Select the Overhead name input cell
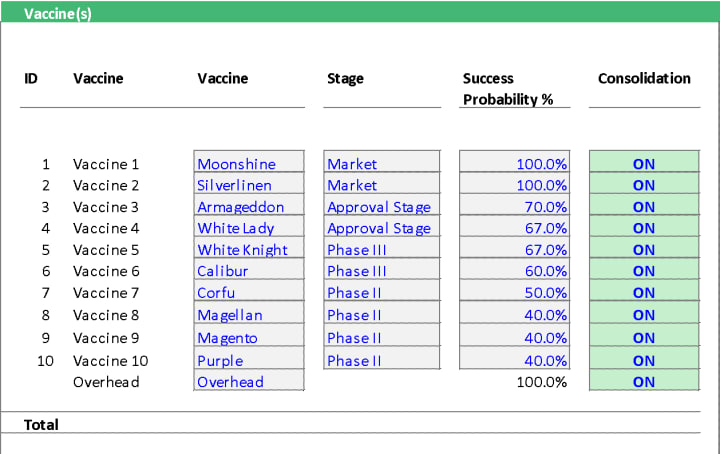The width and height of the screenshot is (720, 454). (249, 380)
